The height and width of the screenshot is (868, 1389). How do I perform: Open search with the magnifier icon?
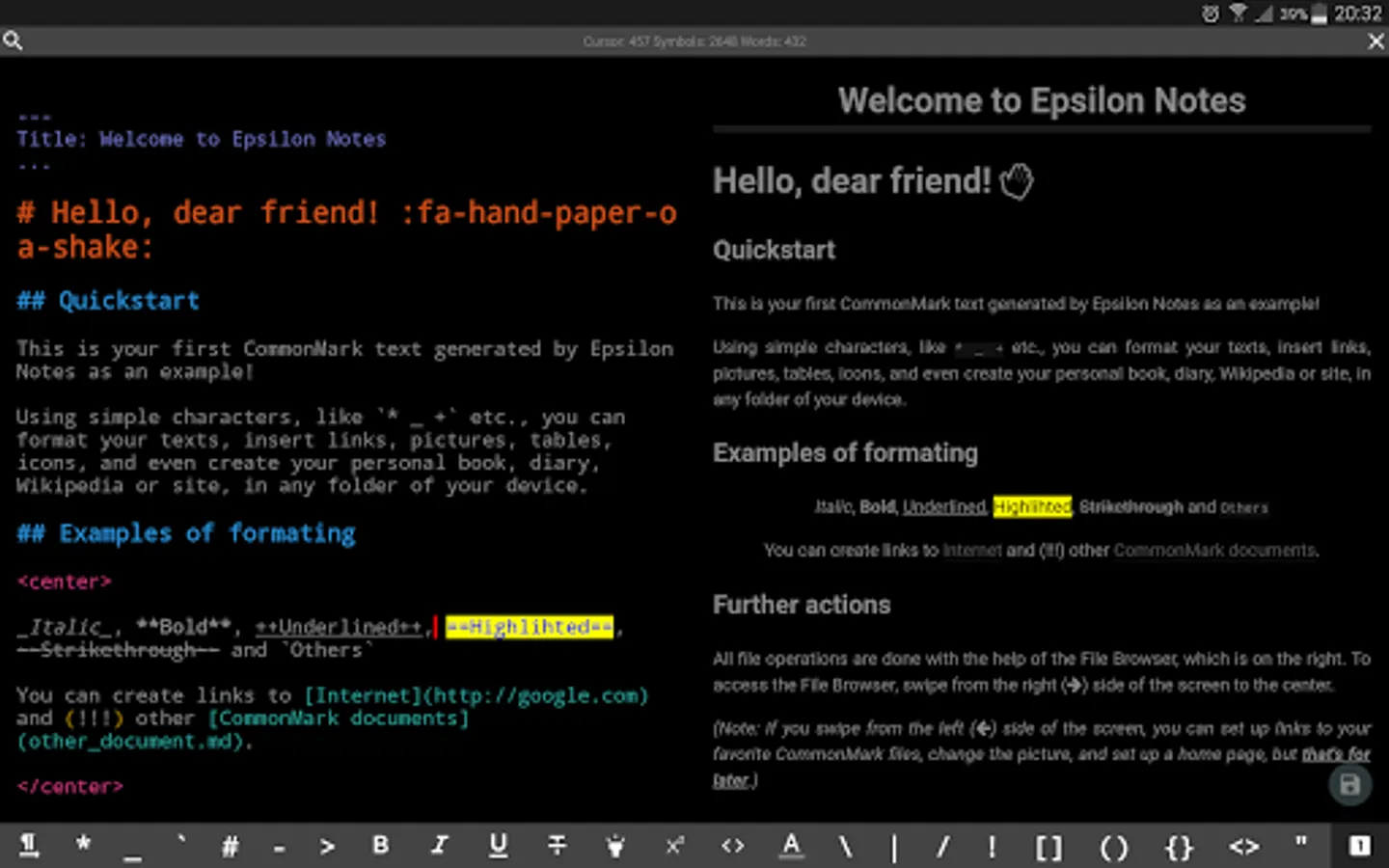click(x=13, y=41)
